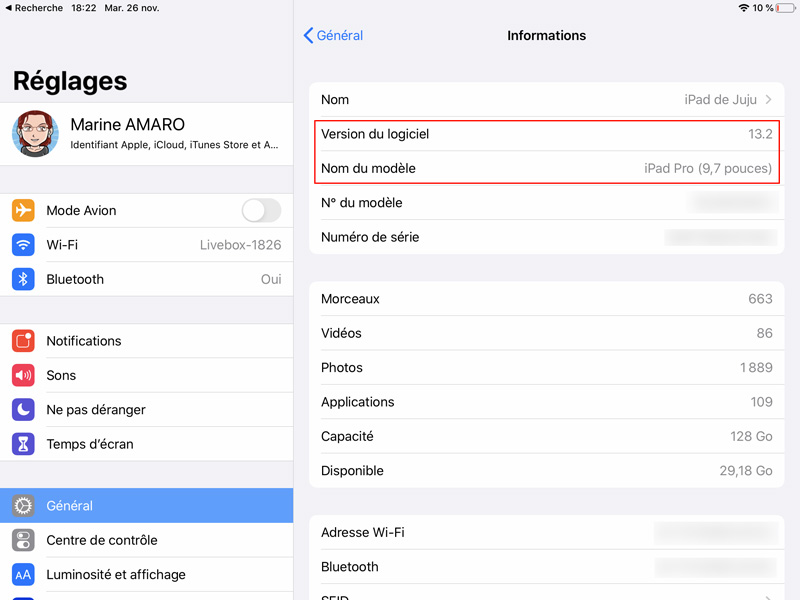Image resolution: width=800 pixels, height=600 pixels.
Task: Open Wi-Fi settings row
Action: [146, 245]
